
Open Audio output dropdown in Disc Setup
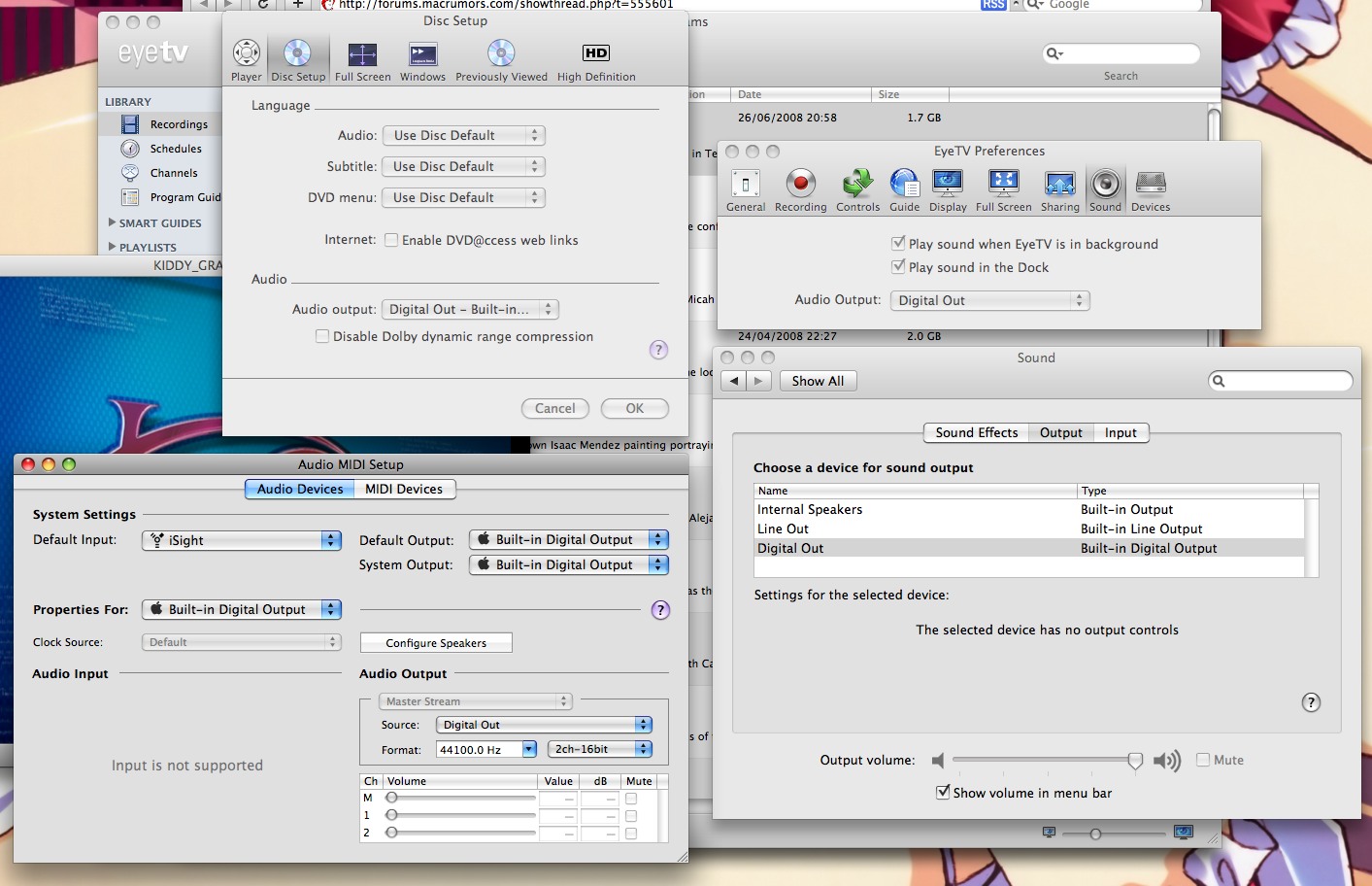pos(471,309)
